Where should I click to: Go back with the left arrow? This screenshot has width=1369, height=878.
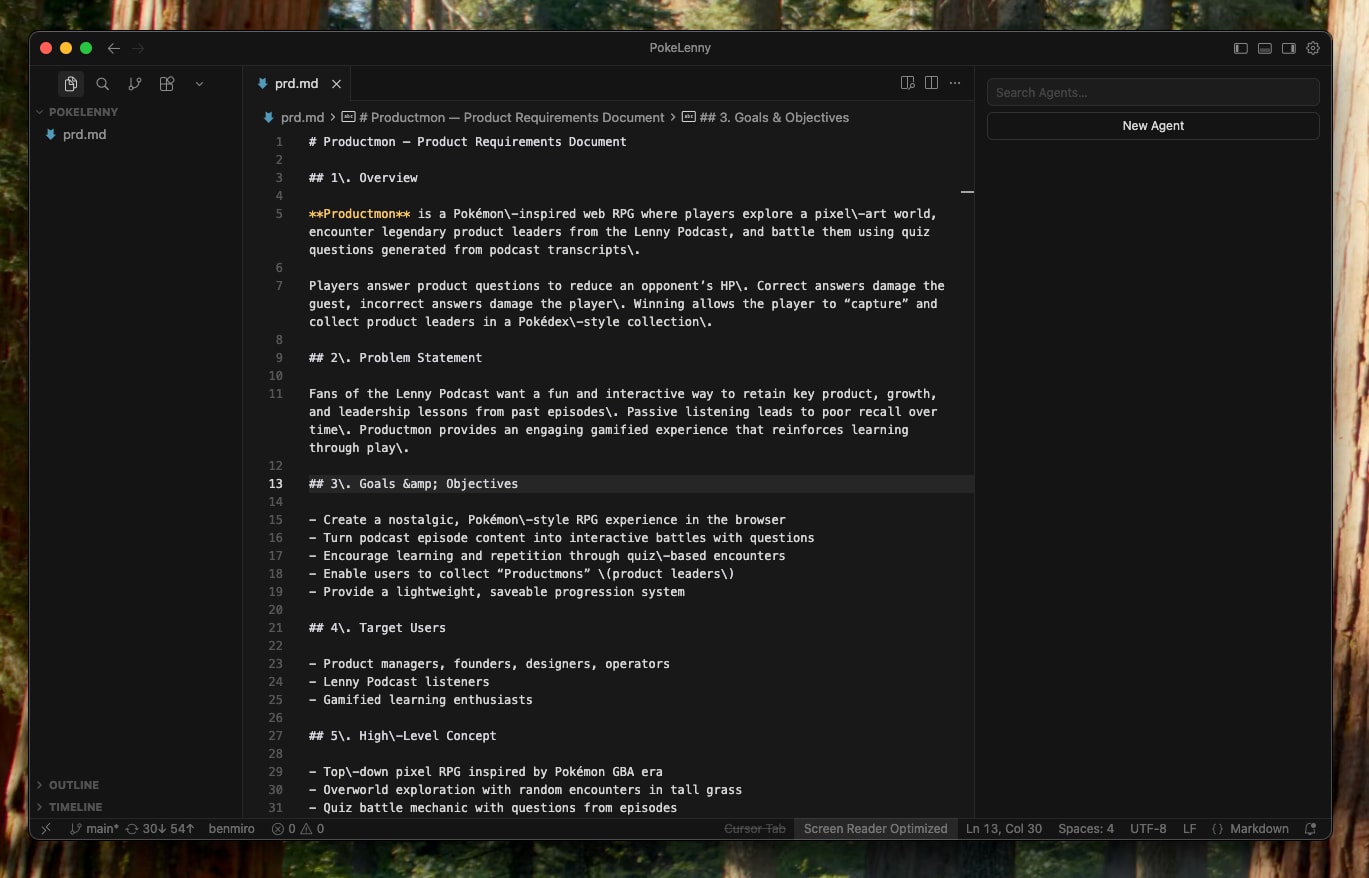[114, 48]
